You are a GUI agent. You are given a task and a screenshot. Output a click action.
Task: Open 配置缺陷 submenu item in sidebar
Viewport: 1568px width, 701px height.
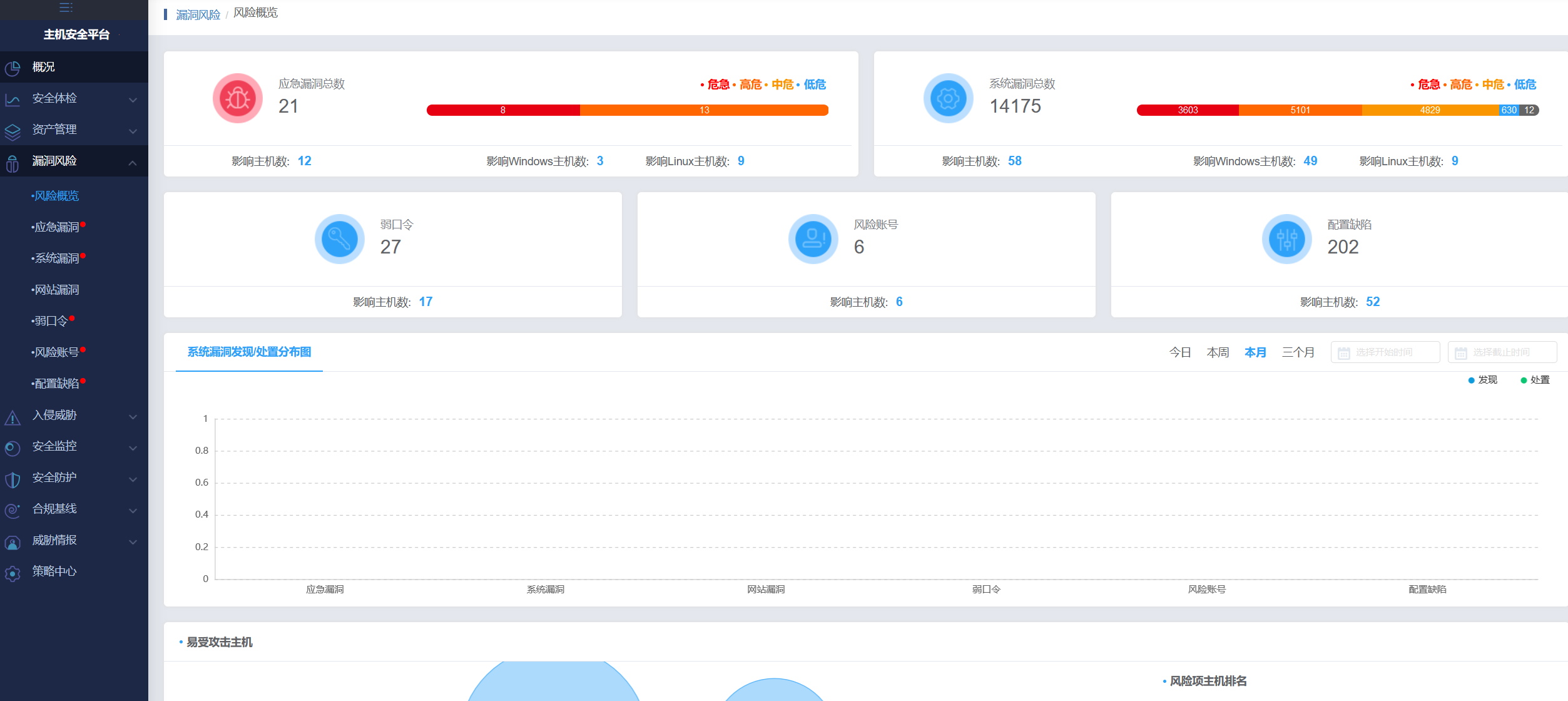55,384
